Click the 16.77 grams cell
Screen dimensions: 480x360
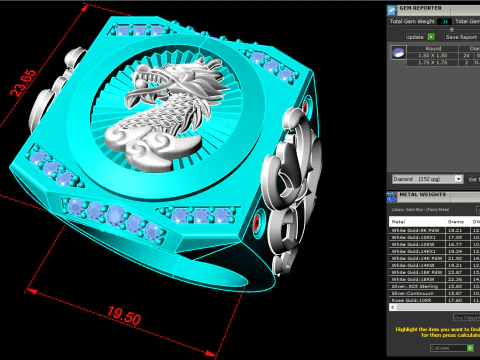pos(457,244)
